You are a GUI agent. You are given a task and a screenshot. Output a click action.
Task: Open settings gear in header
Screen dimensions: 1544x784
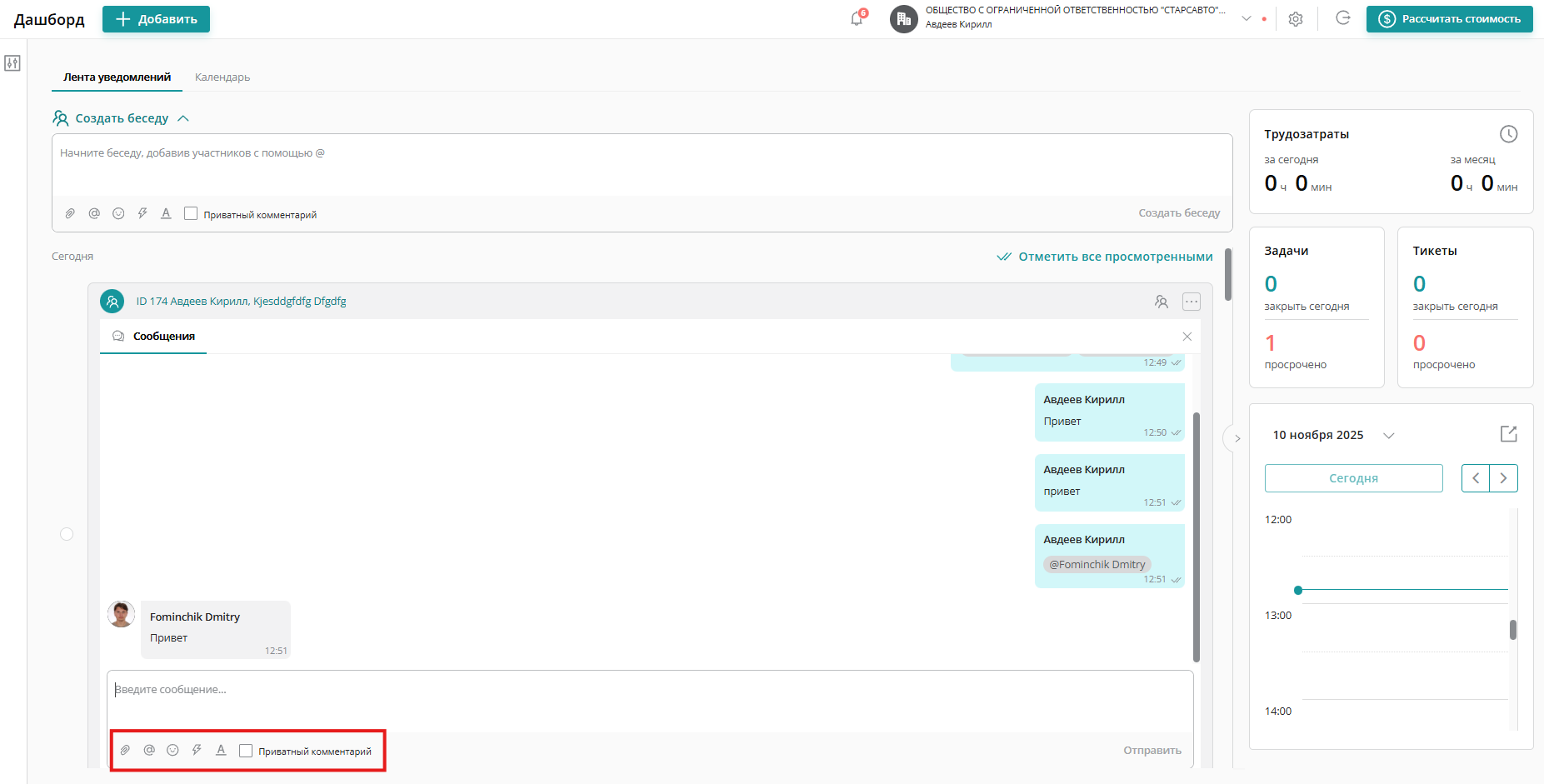1296,19
